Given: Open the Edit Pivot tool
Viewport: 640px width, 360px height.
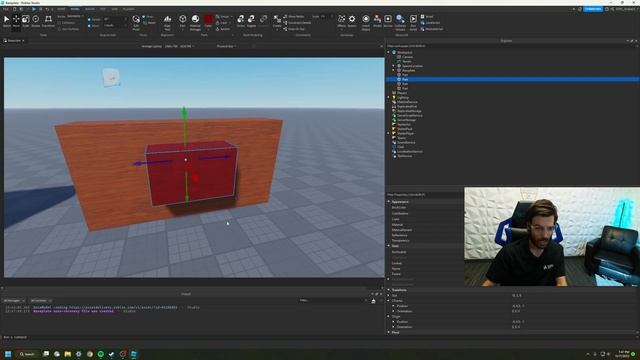Looking at the screenshot, I should tap(136, 23).
